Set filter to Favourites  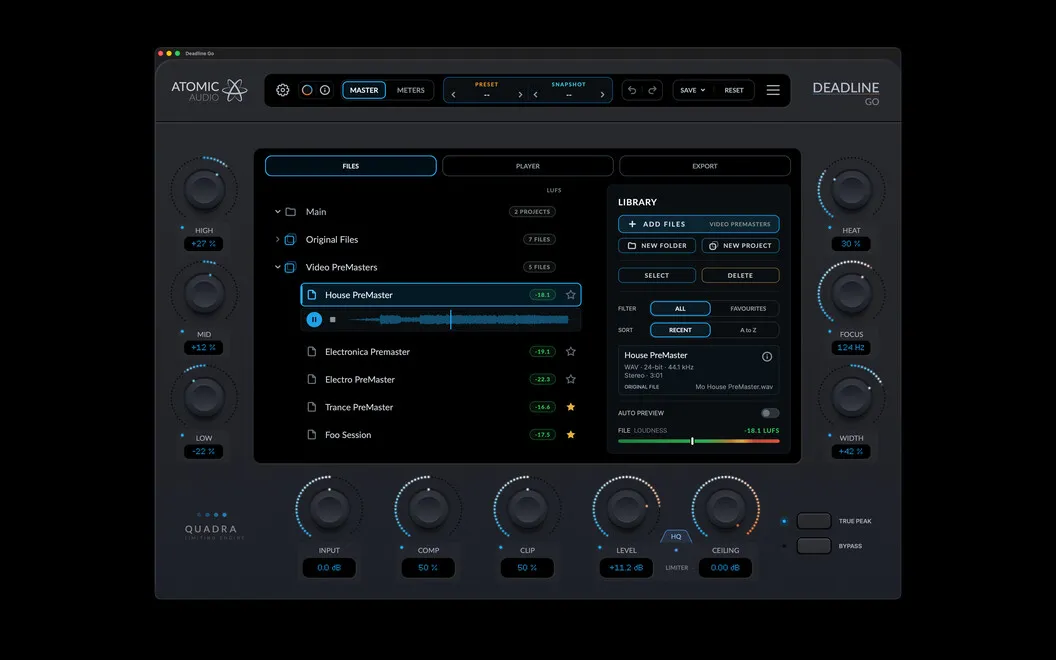pos(748,308)
